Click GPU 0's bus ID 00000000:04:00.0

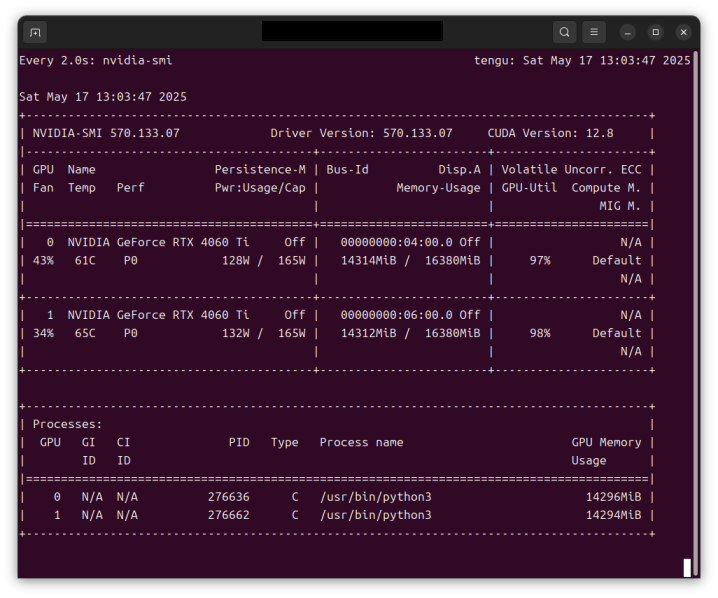(397, 242)
